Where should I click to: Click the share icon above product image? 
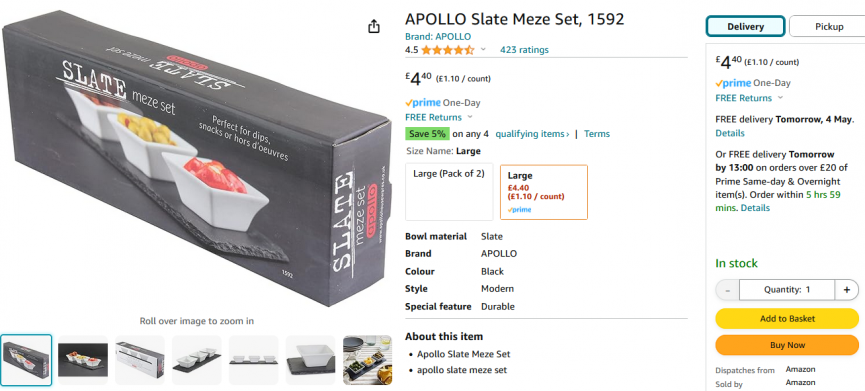point(374,26)
